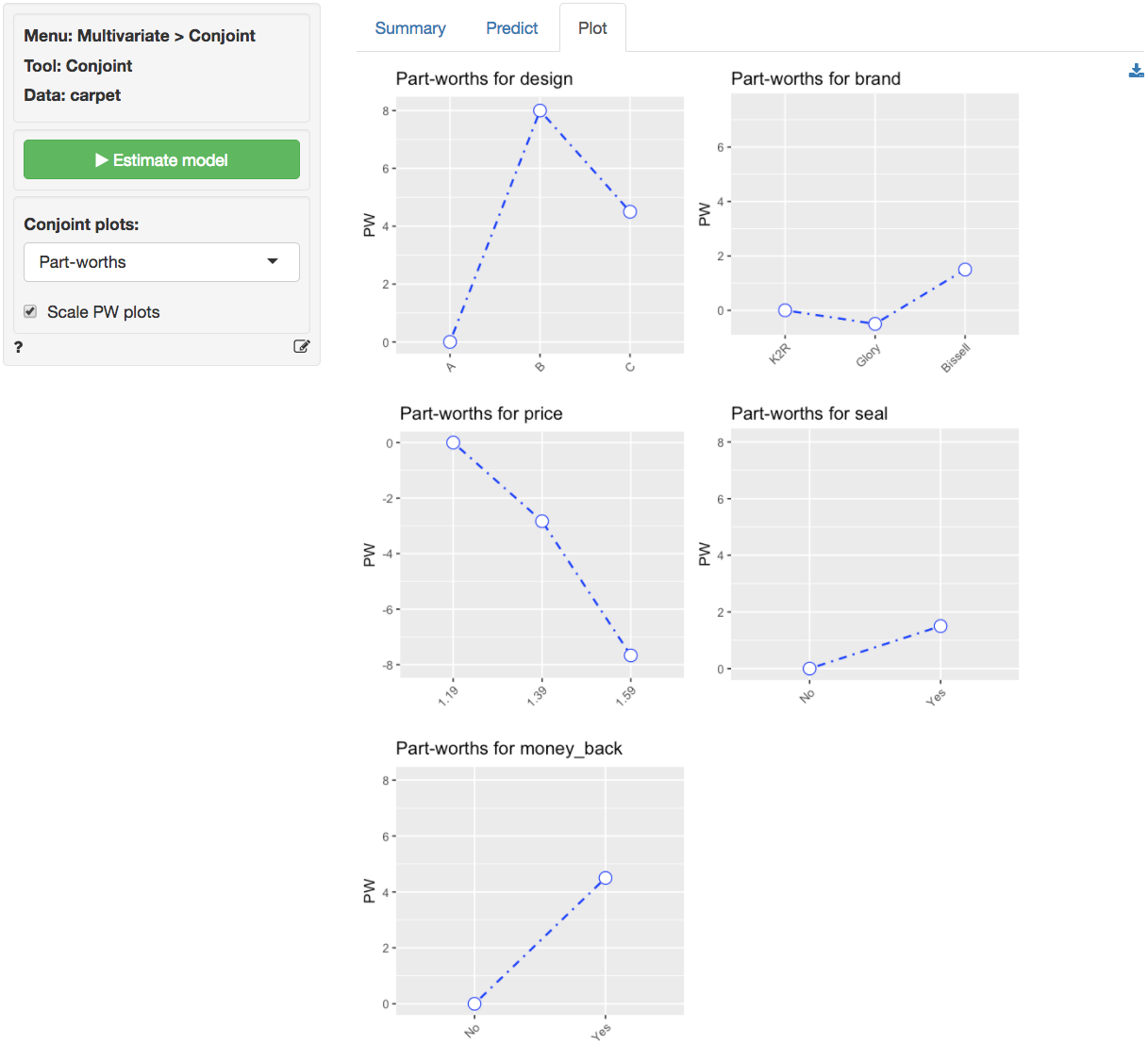
Task: Download the plots using the download icon
Action: (x=1136, y=71)
